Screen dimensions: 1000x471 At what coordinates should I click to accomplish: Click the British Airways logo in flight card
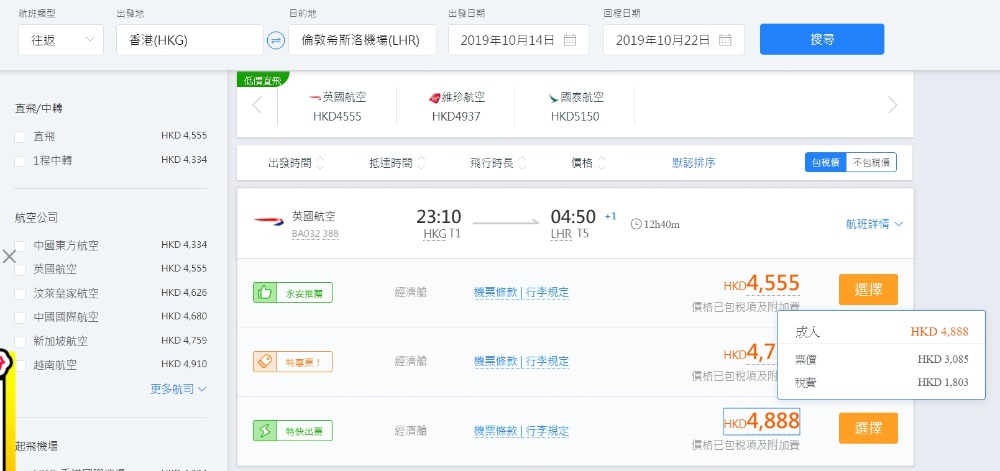pyautogui.click(x=268, y=221)
